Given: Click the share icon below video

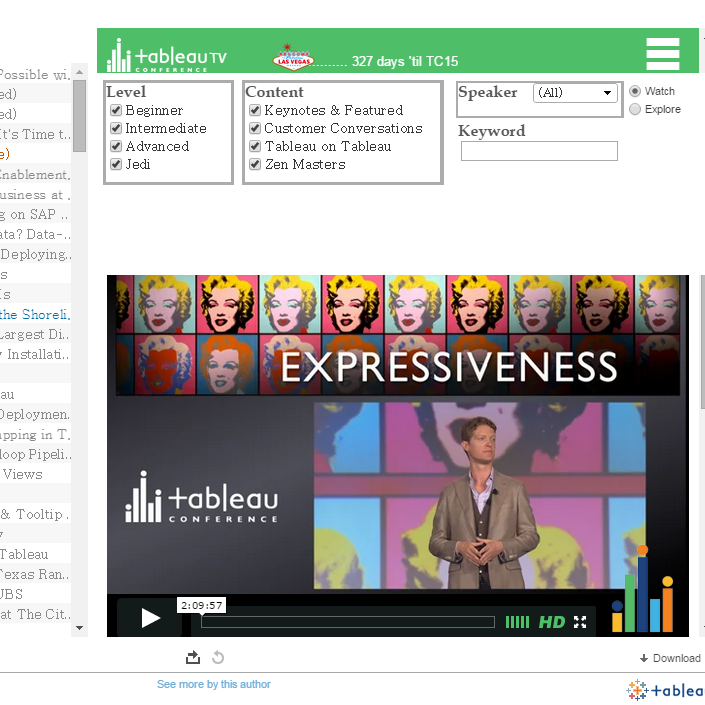Looking at the screenshot, I should point(193,657).
